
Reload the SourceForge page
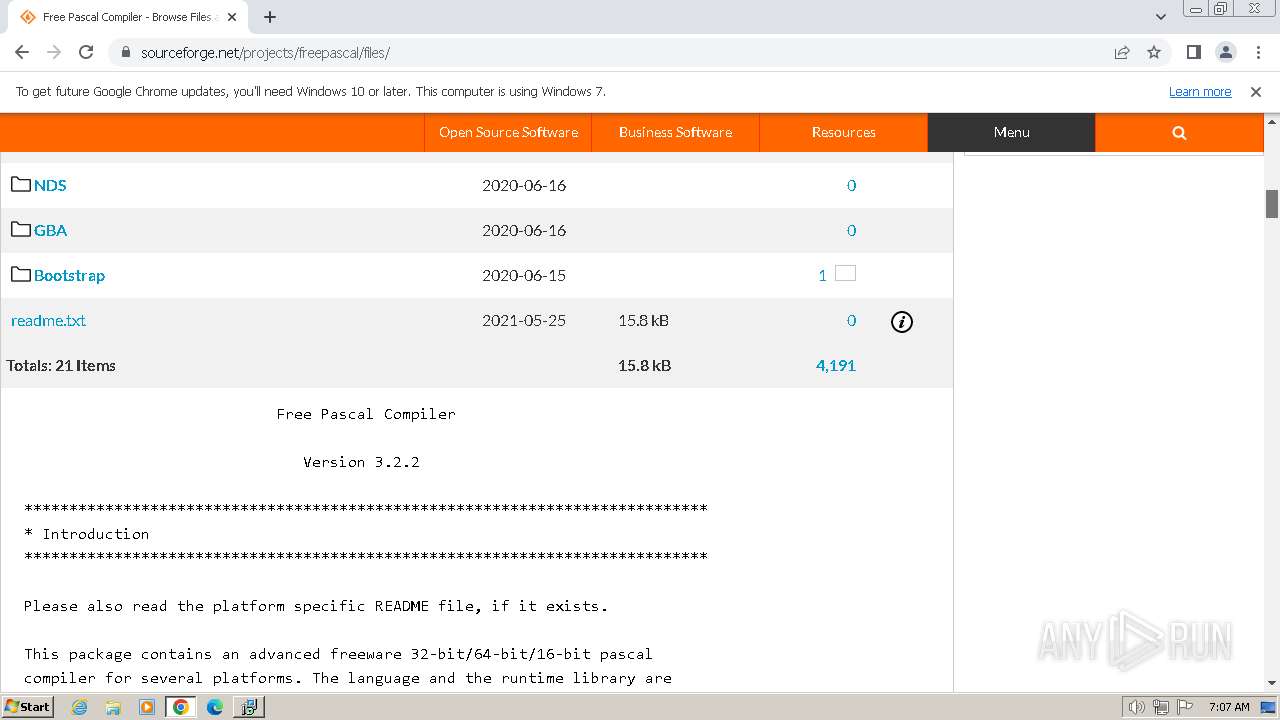click(86, 52)
